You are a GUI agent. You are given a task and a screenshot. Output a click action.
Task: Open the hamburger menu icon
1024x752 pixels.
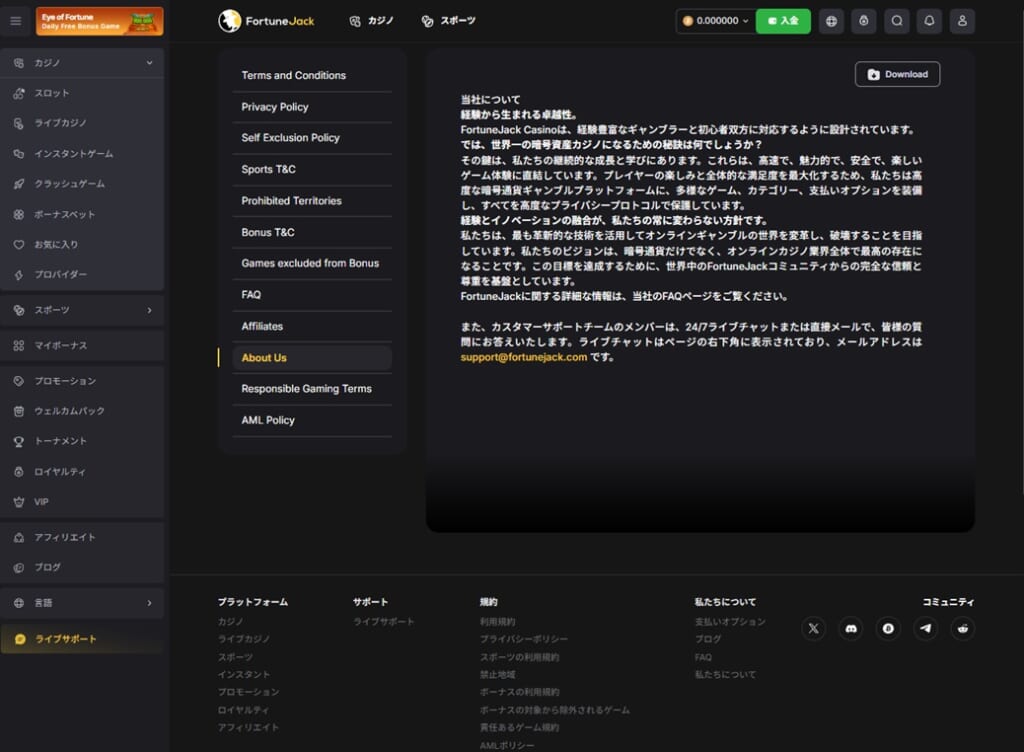click(x=16, y=21)
